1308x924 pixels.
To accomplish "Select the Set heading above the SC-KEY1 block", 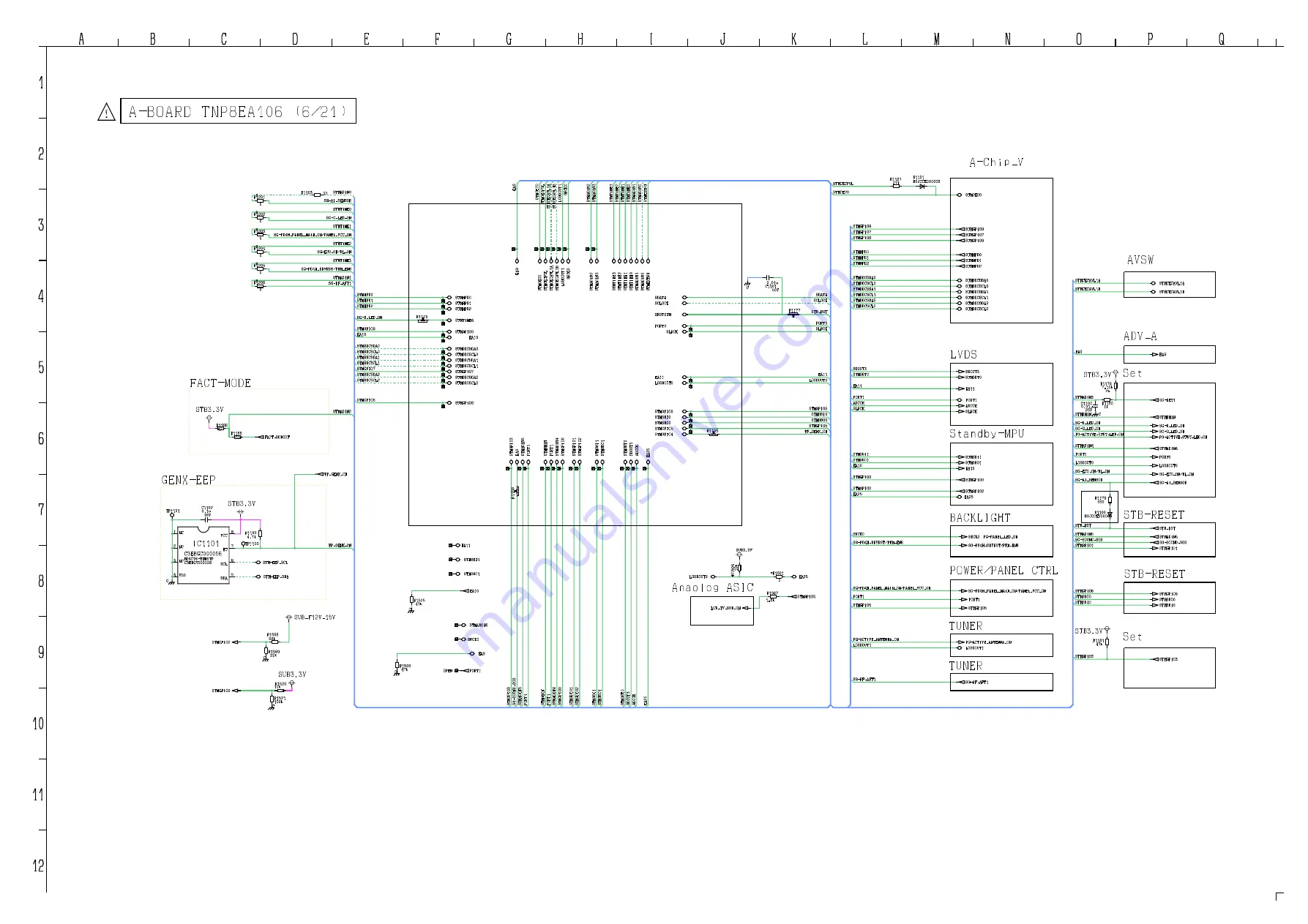I will click(1132, 373).
